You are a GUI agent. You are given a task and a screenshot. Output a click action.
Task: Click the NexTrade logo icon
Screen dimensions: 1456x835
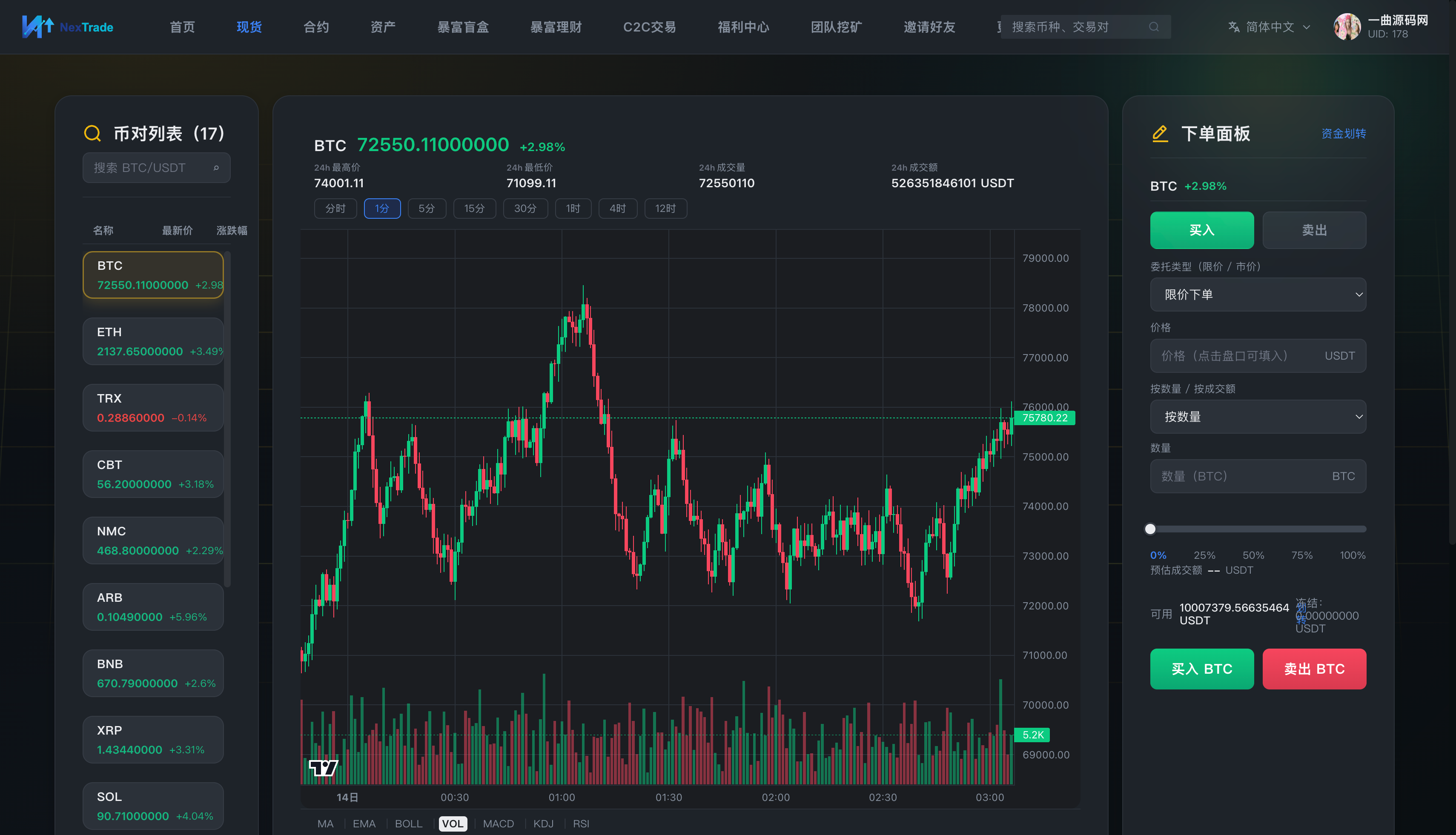click(38, 26)
